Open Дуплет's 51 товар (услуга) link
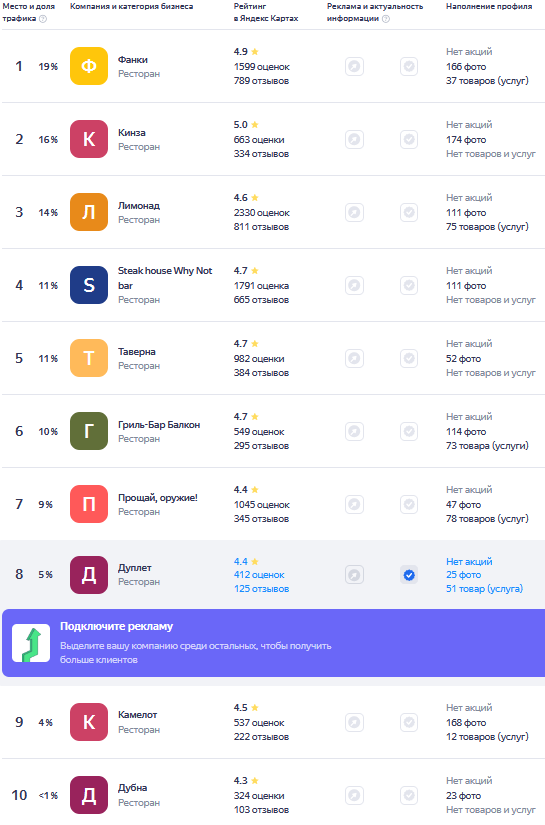Screen dimensions: 545x825 click(485, 589)
